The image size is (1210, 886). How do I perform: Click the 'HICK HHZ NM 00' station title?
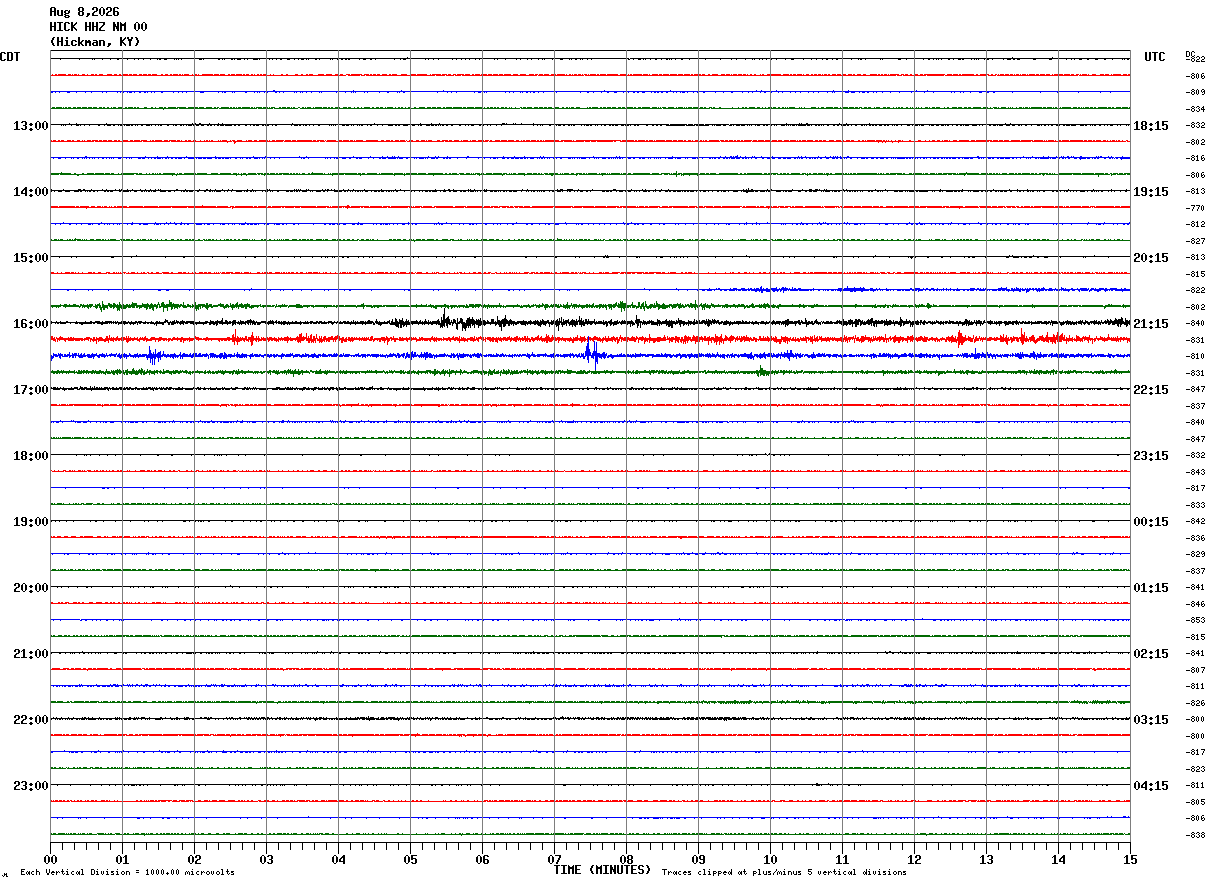tap(98, 27)
